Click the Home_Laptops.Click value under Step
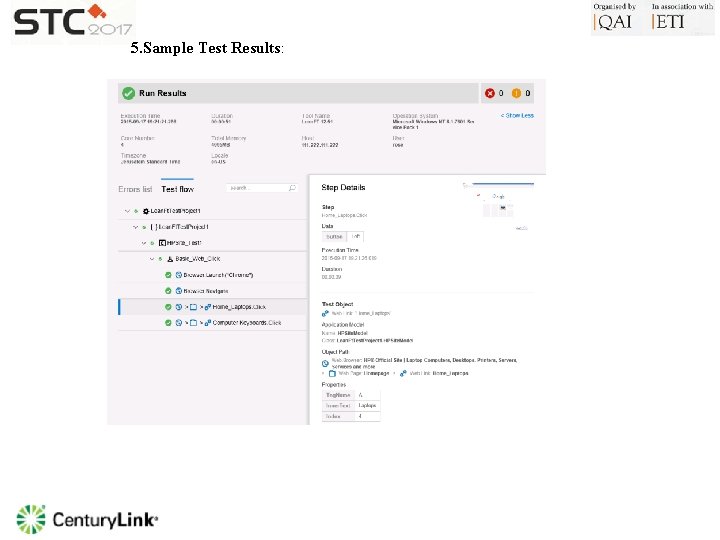 coord(344,215)
